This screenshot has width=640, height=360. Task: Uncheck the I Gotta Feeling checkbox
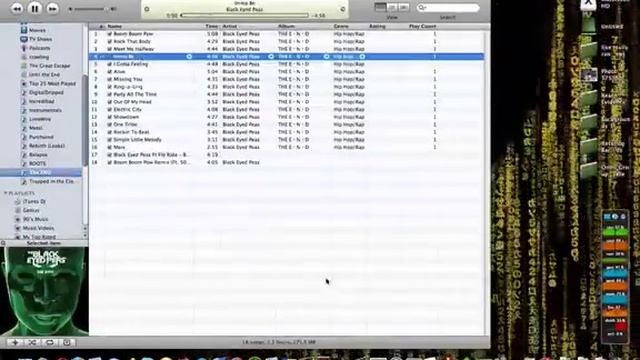point(109,64)
